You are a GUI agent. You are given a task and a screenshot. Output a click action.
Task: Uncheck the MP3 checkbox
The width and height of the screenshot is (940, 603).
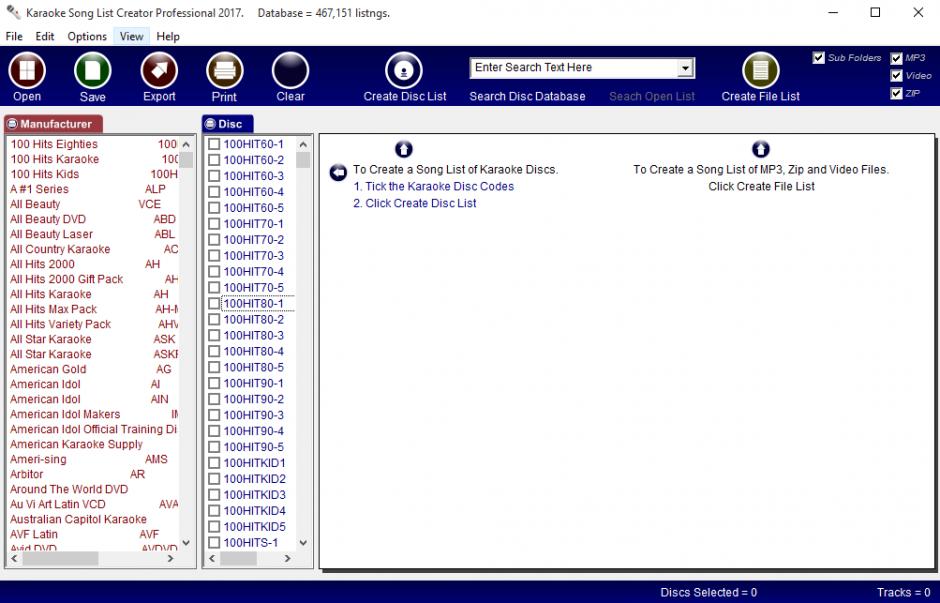click(896, 58)
